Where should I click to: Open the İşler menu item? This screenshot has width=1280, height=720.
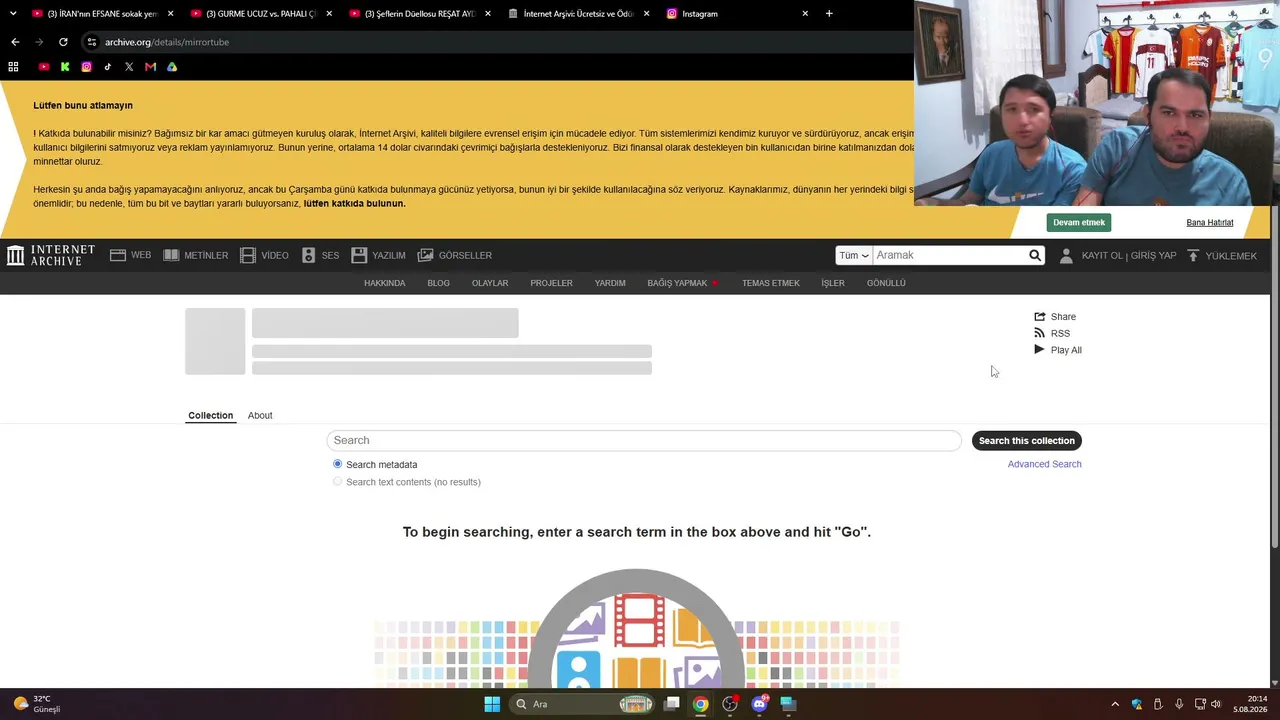[x=833, y=283]
